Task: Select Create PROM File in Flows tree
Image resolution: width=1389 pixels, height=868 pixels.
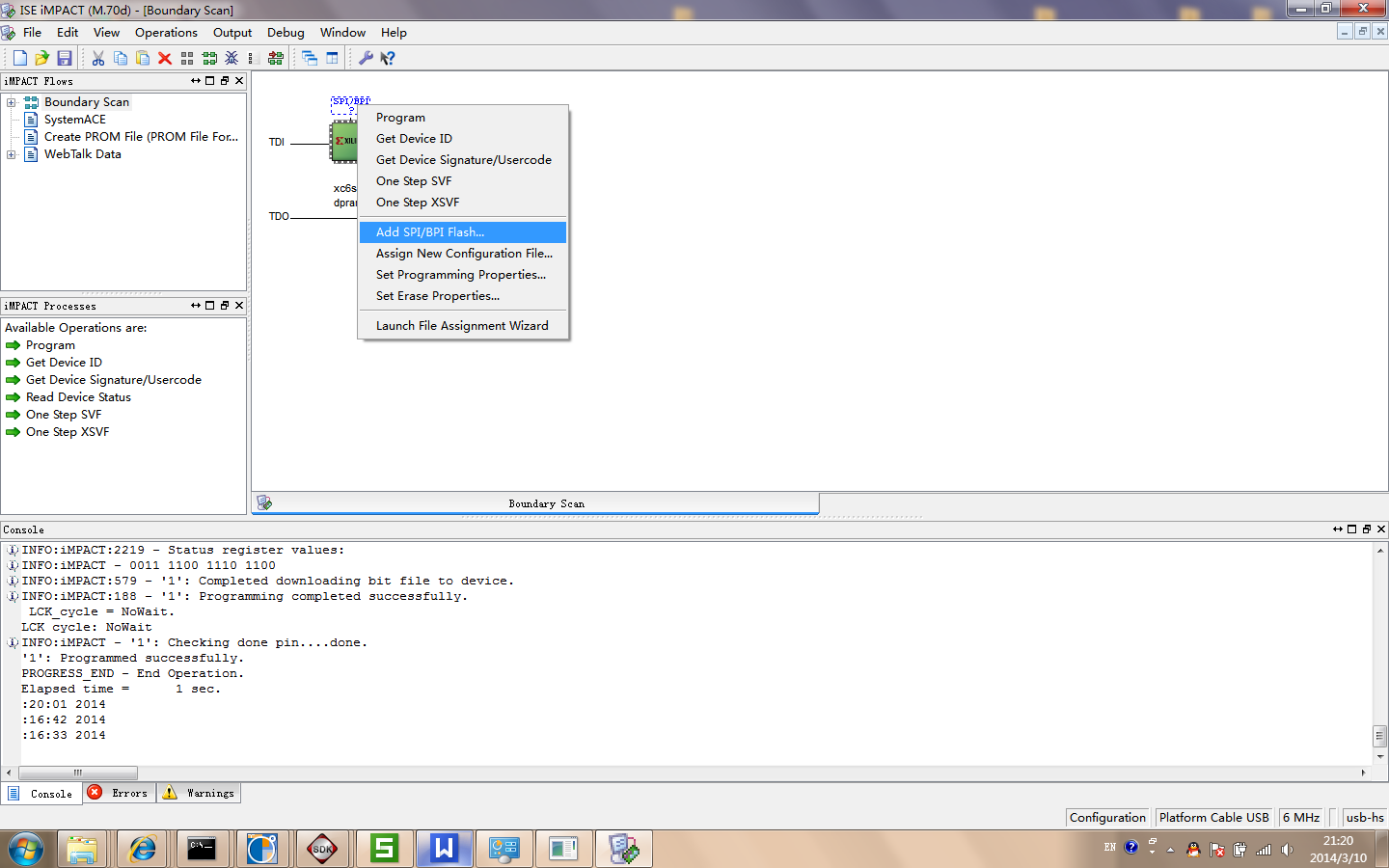Action: pyautogui.click(x=140, y=137)
